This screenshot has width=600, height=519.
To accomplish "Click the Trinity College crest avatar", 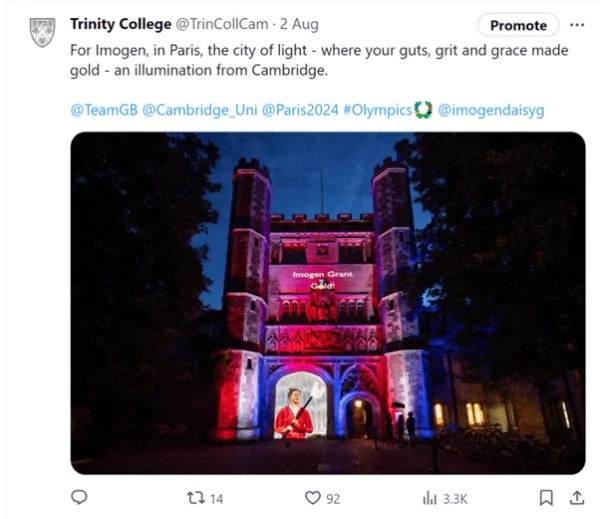I will (x=42, y=32).
